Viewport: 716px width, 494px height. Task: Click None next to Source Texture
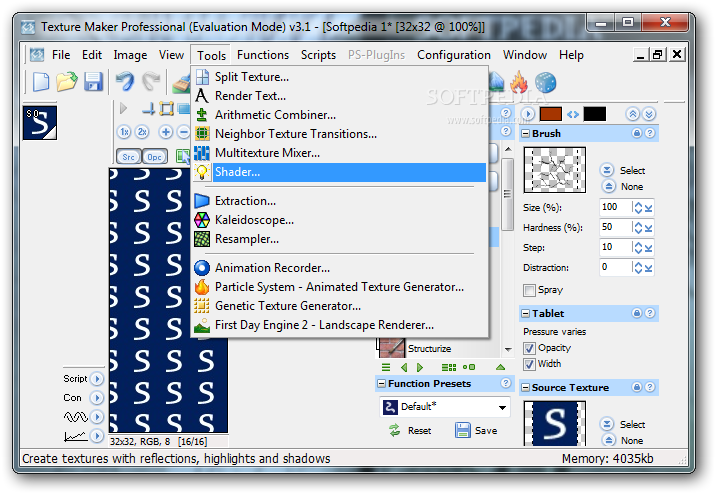pyautogui.click(x=621, y=440)
